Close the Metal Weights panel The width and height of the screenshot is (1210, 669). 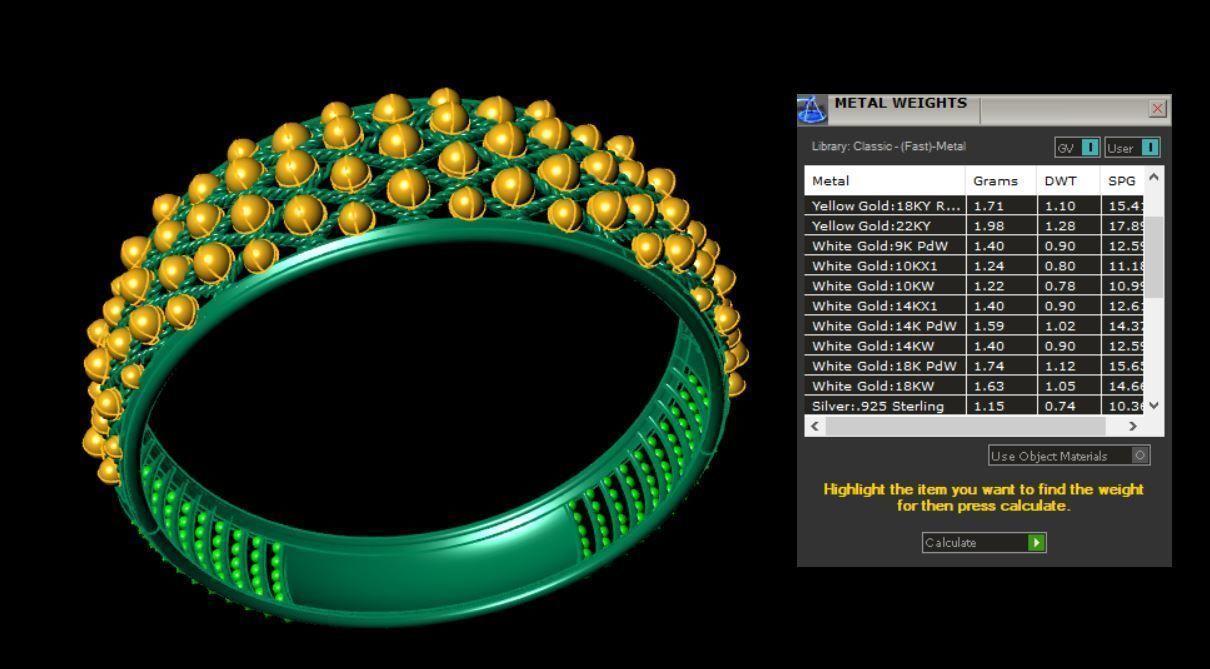click(1158, 108)
